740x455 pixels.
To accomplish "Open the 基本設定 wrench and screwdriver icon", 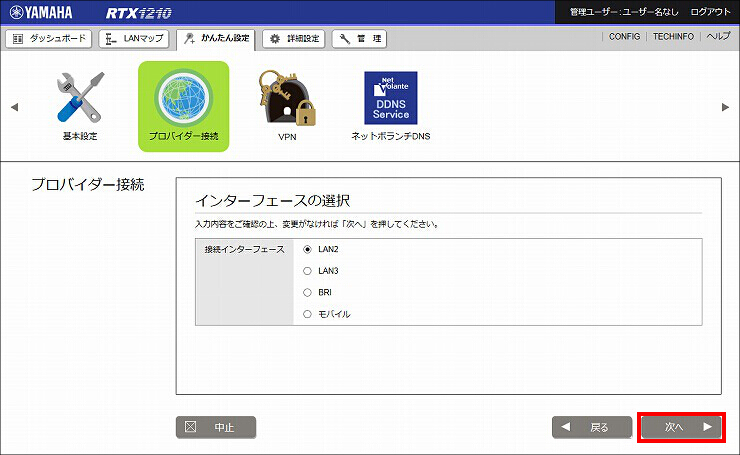I will point(80,97).
